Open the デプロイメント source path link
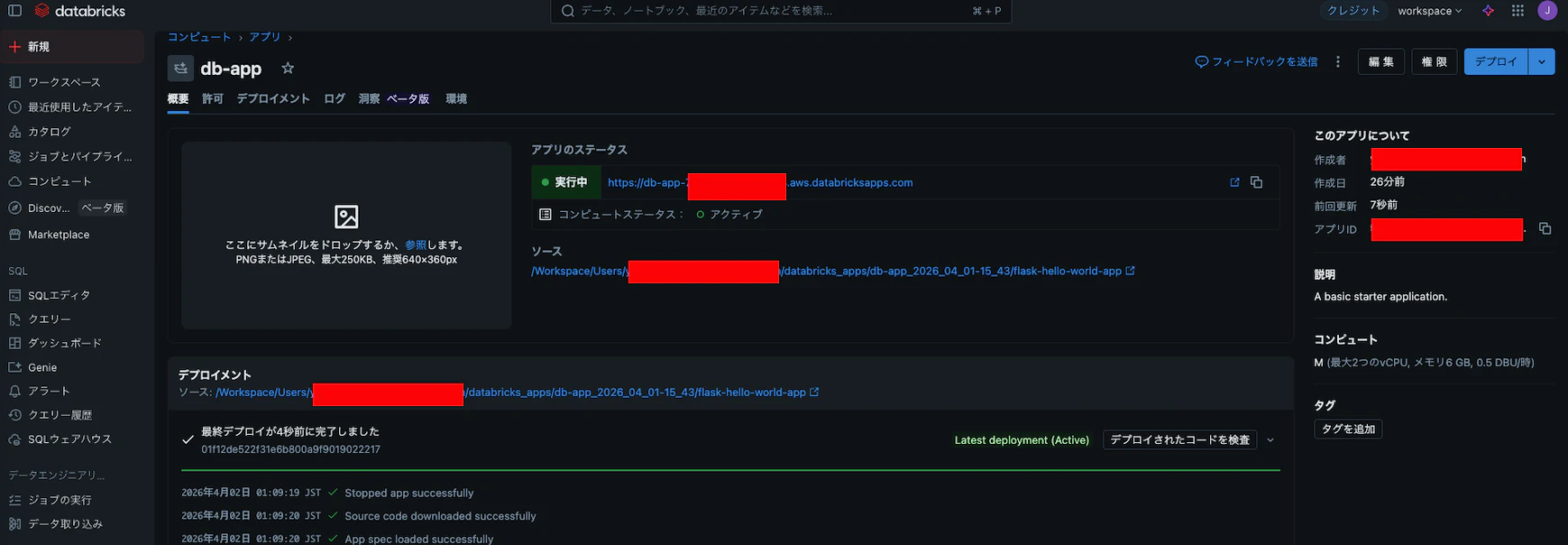 [510, 393]
